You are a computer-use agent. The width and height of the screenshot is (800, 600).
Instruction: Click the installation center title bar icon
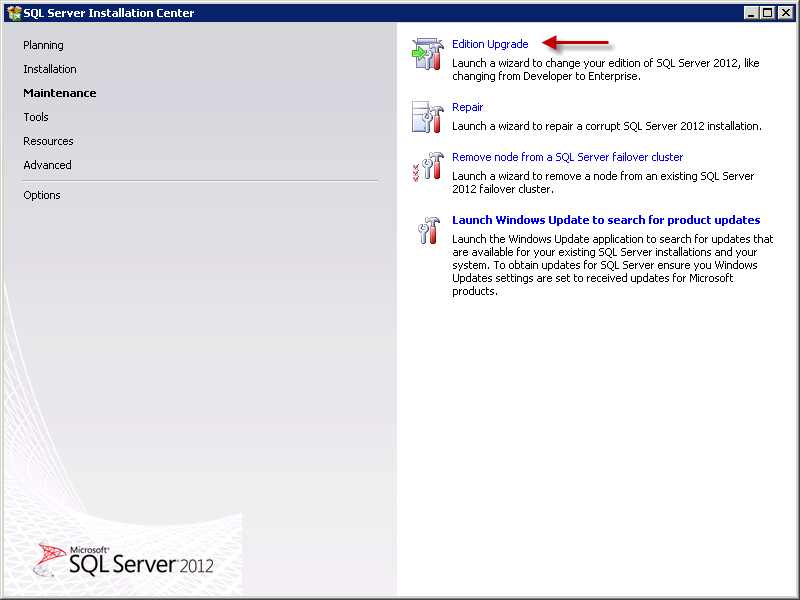tap(13, 13)
